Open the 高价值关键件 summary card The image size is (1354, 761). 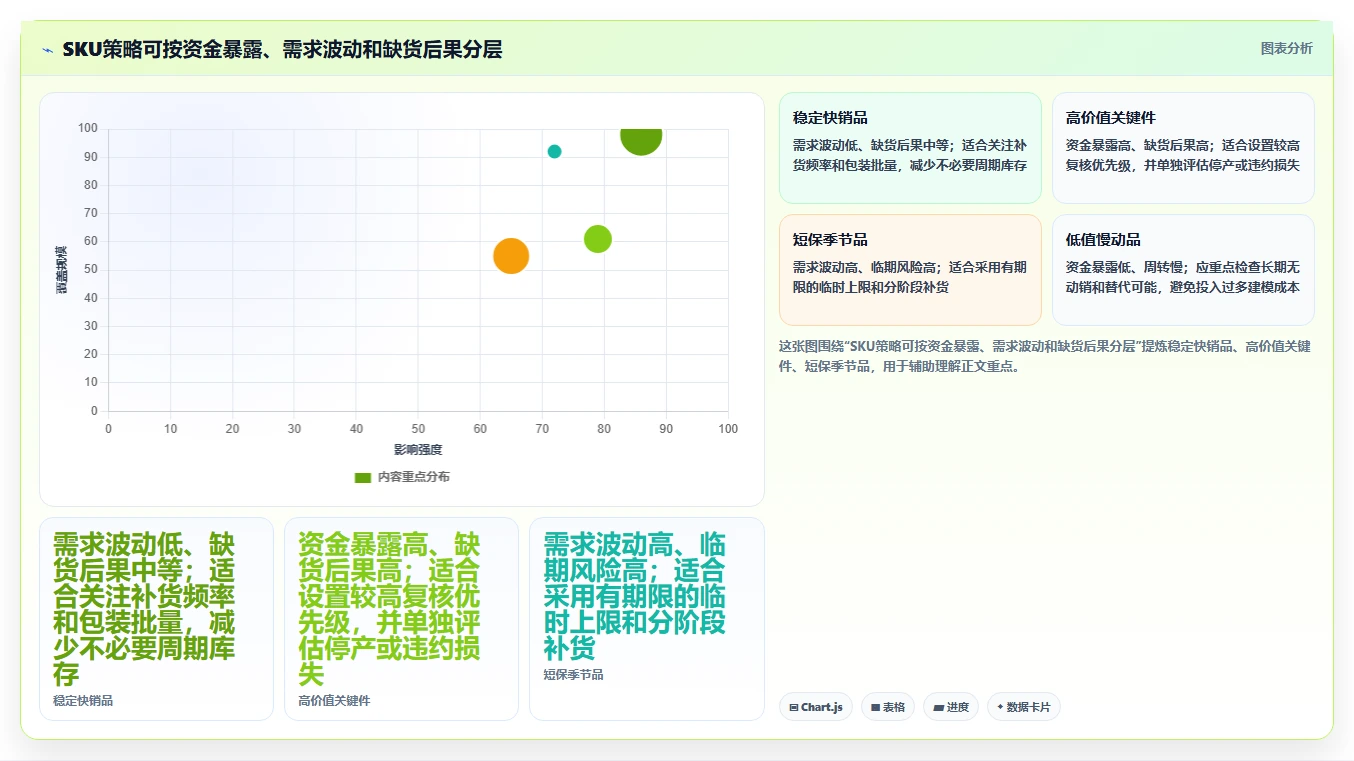(x=1183, y=148)
